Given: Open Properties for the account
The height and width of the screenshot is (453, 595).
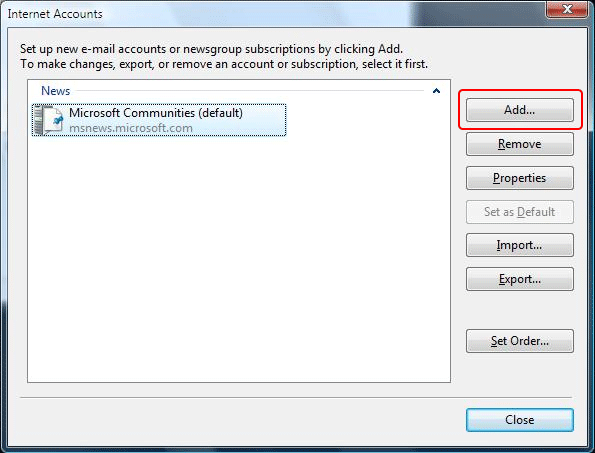Looking at the screenshot, I should coord(519,178).
